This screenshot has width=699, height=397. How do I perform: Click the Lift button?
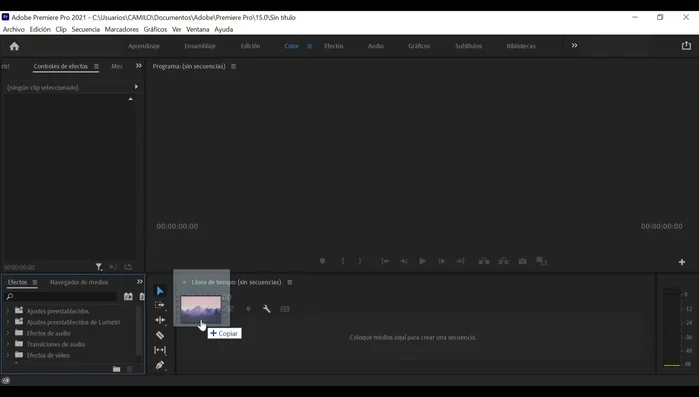[x=484, y=261]
